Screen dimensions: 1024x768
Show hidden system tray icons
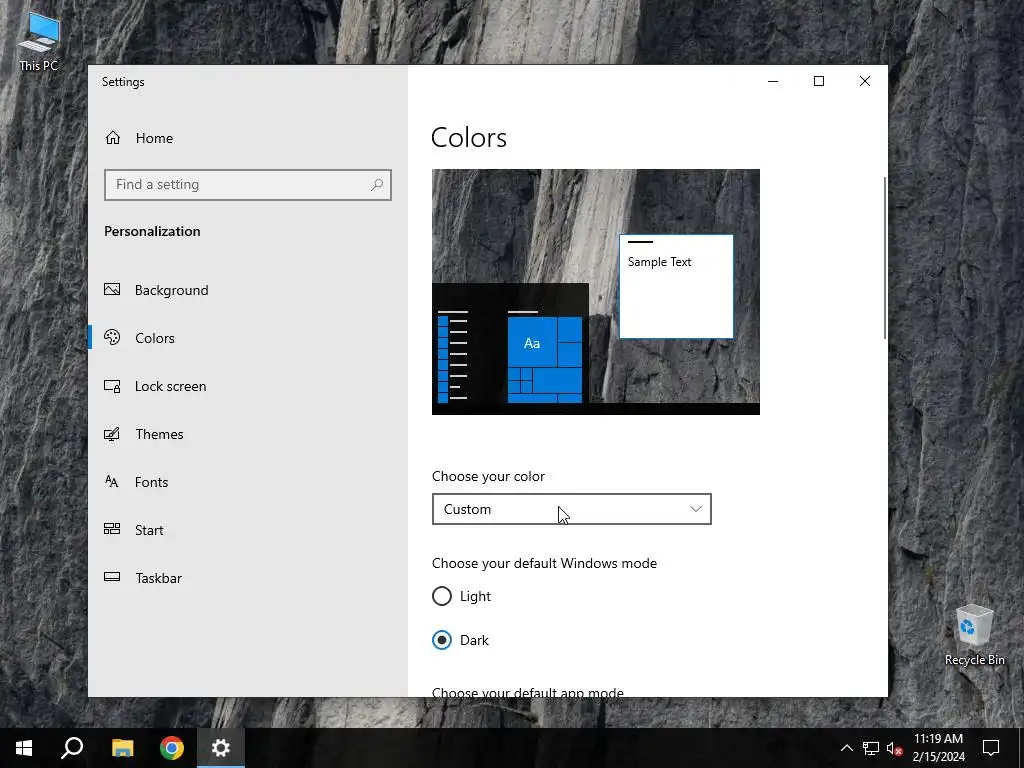846,748
